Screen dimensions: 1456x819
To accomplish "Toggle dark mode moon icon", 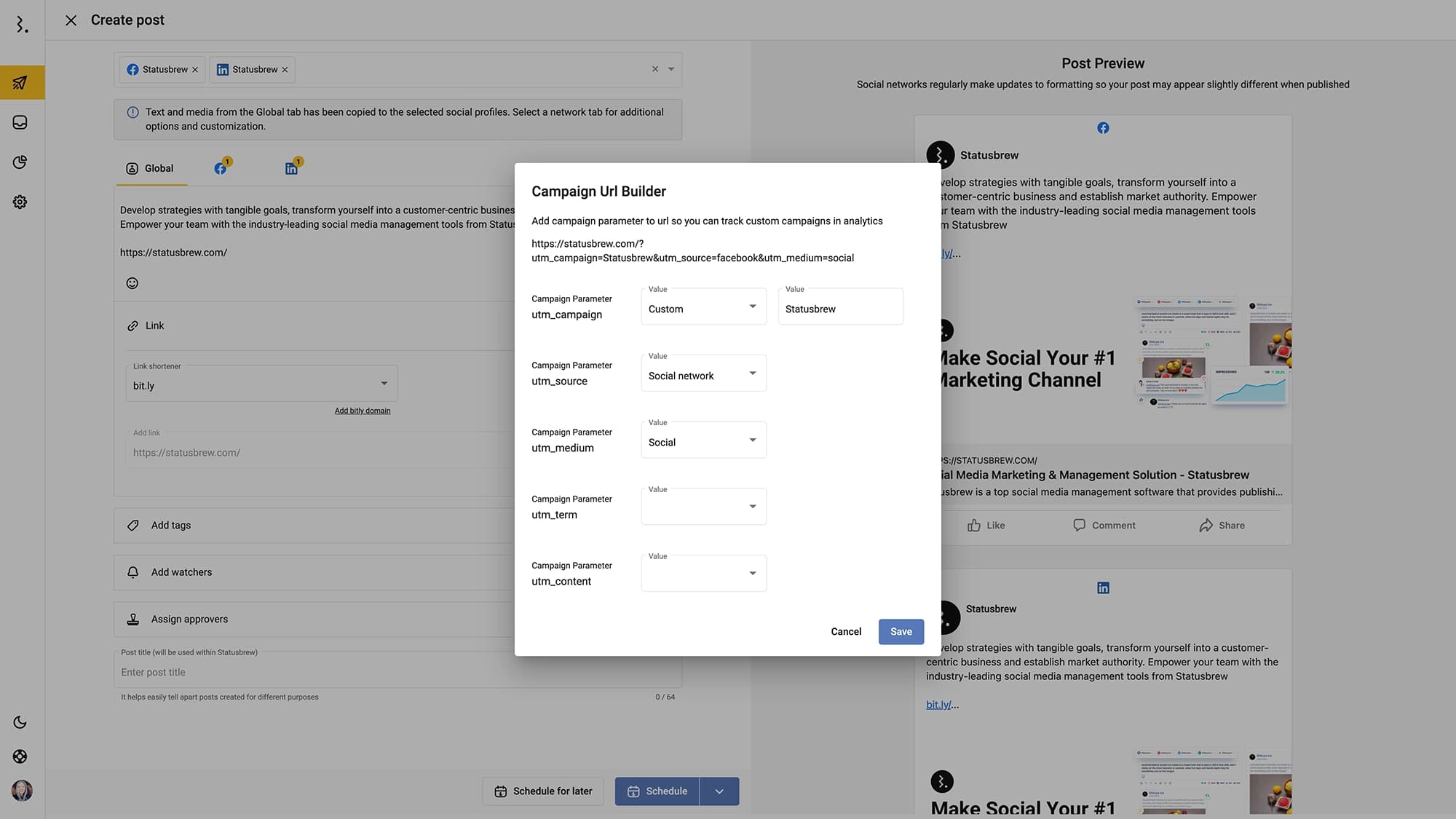I will click(x=20, y=722).
